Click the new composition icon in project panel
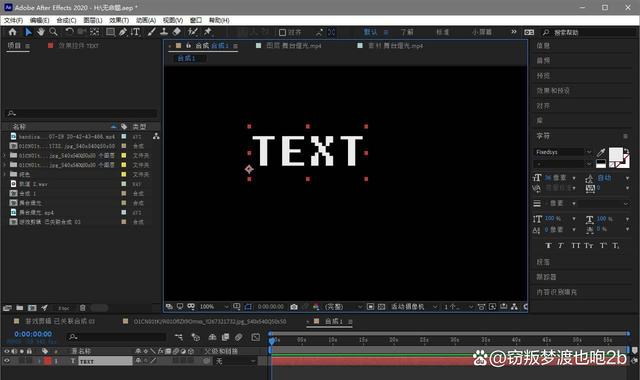This screenshot has width=640, height=380. click(x=32, y=308)
